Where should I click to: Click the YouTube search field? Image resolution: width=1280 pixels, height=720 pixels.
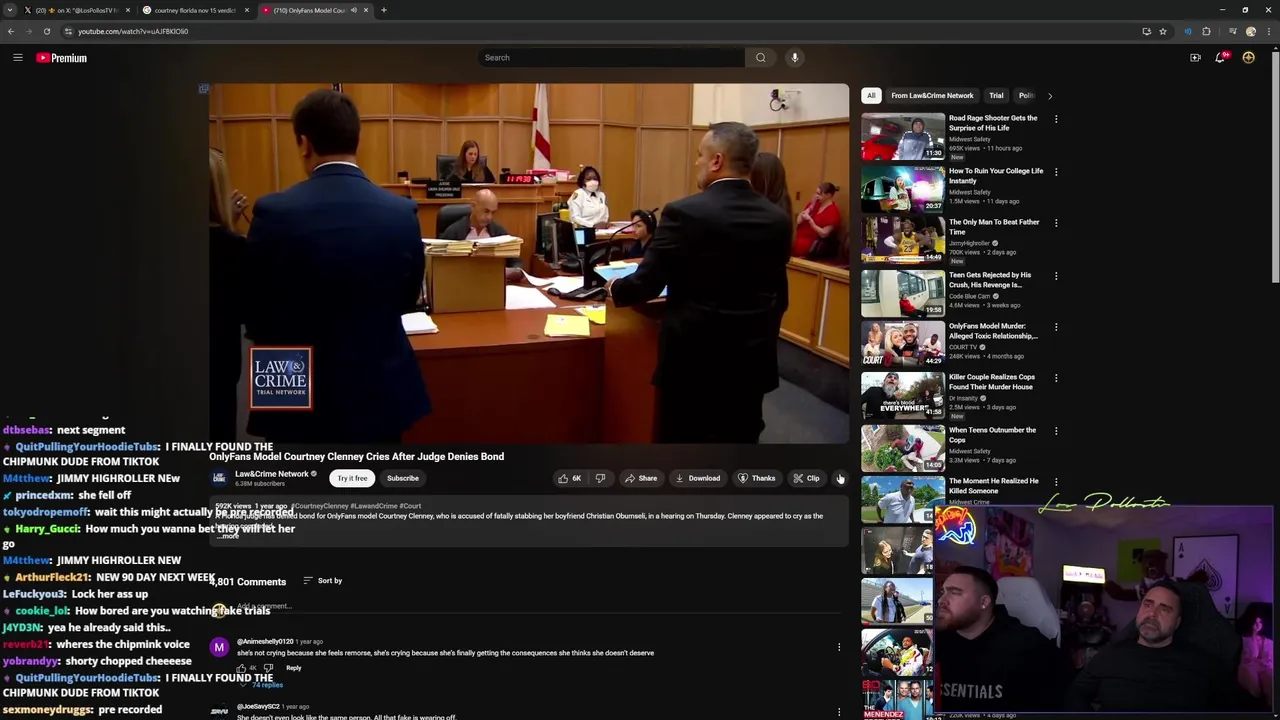tap(611, 58)
